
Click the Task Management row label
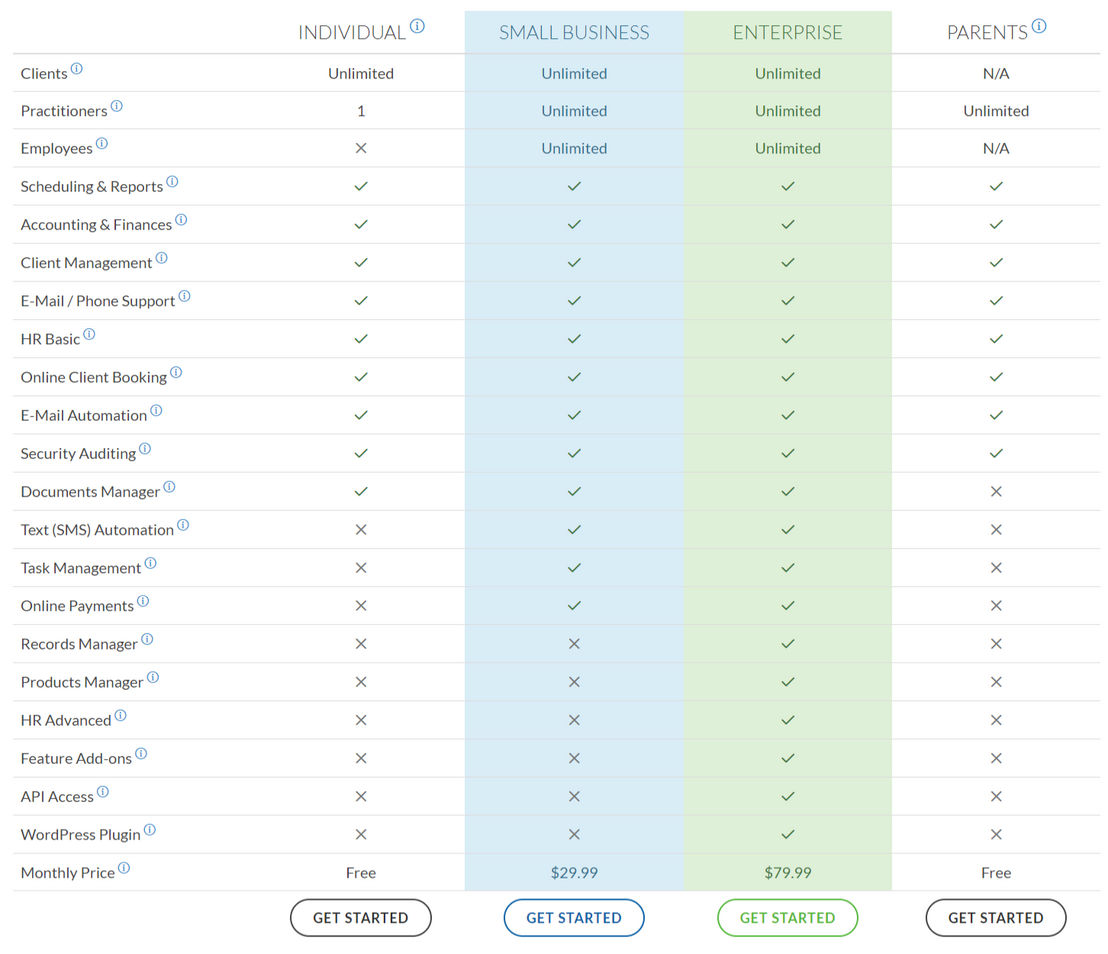click(x=81, y=568)
